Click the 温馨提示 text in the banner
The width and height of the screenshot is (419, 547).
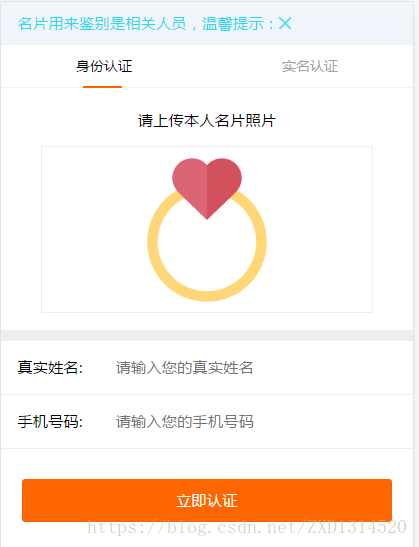click(x=233, y=24)
